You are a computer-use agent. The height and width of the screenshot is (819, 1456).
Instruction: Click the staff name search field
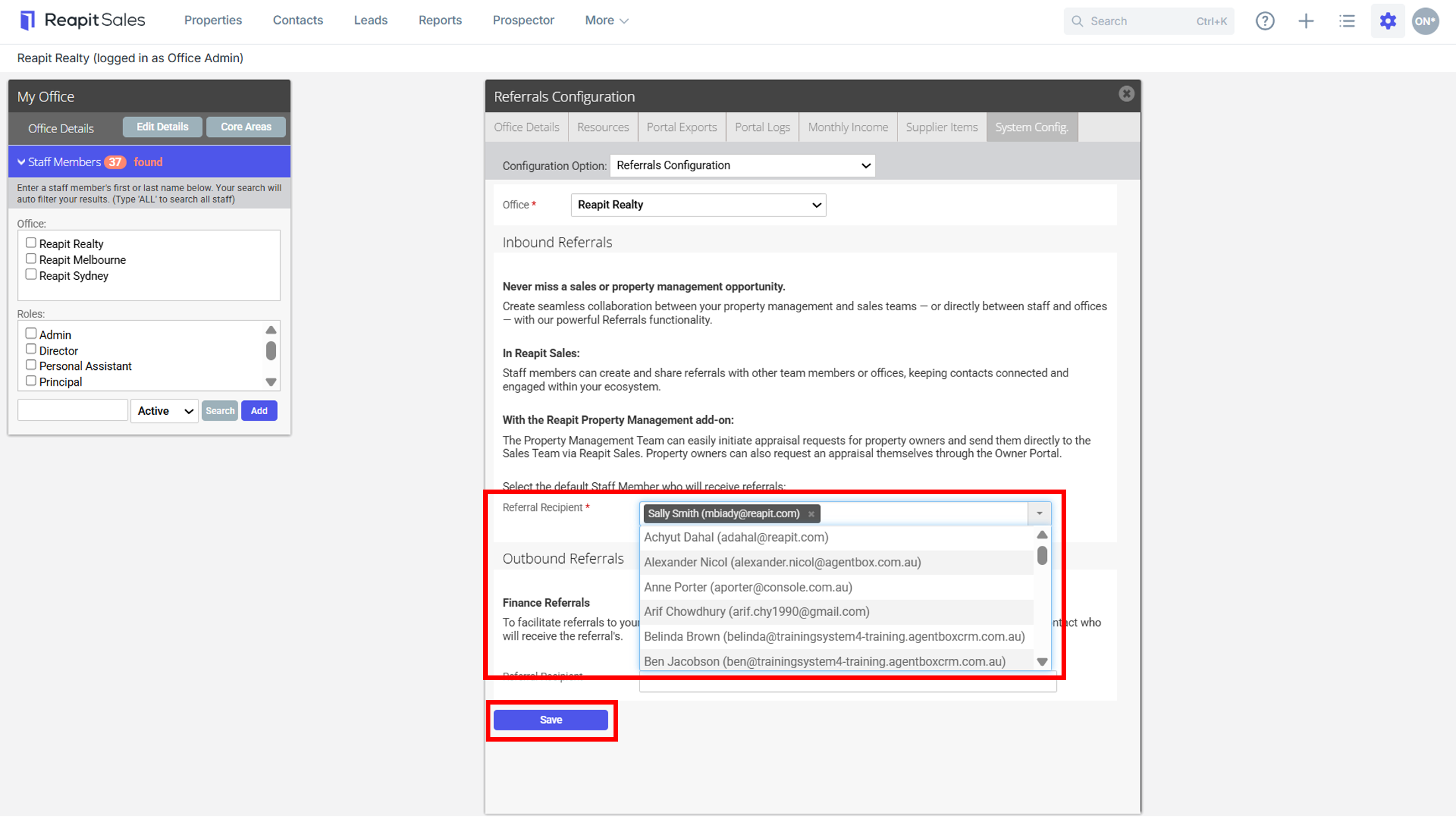point(72,410)
